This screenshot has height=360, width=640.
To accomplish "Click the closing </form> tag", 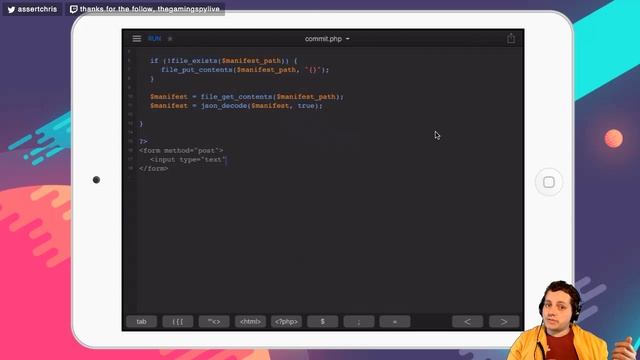I will click(x=153, y=169).
